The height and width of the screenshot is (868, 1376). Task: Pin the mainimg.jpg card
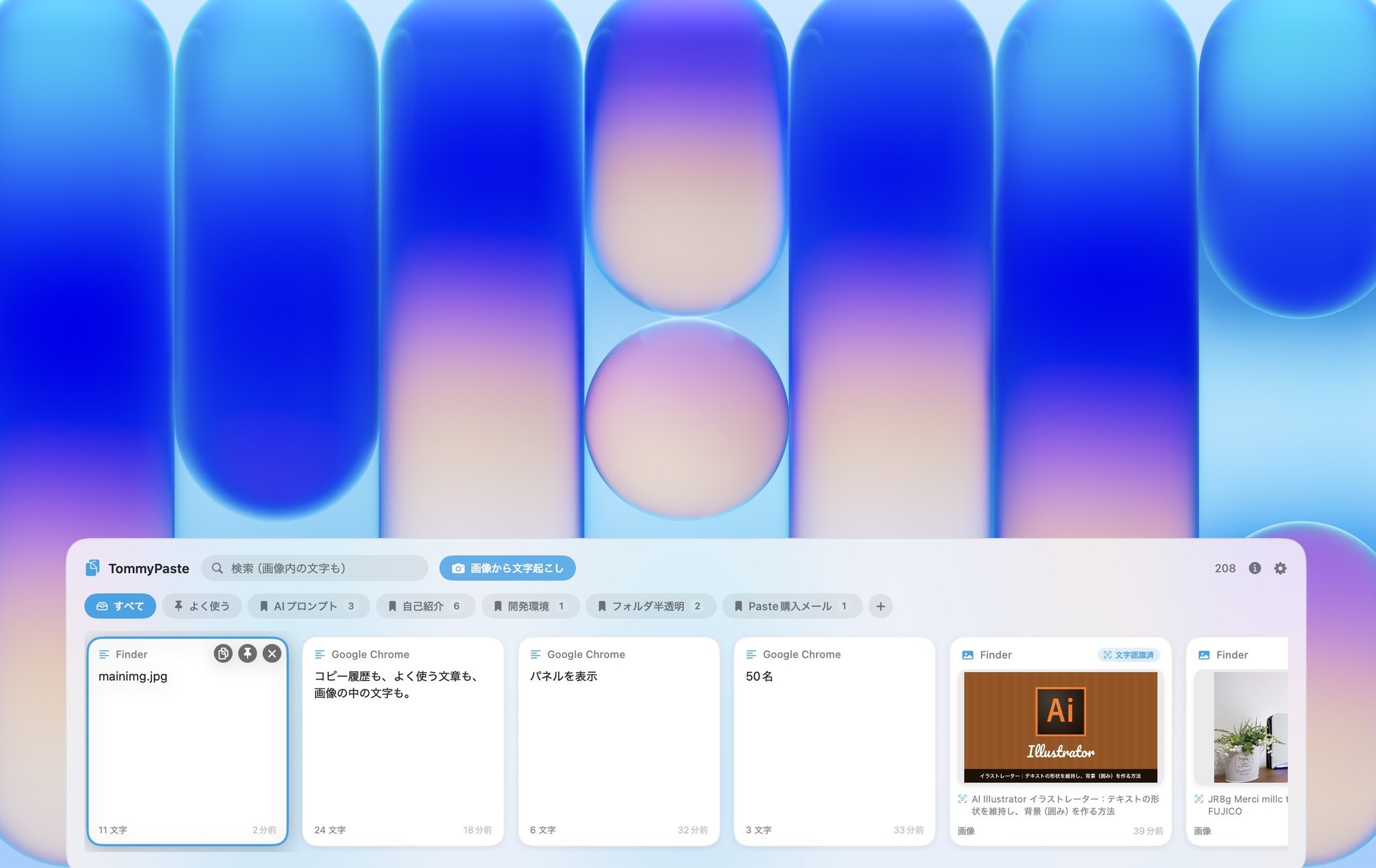[x=248, y=653]
